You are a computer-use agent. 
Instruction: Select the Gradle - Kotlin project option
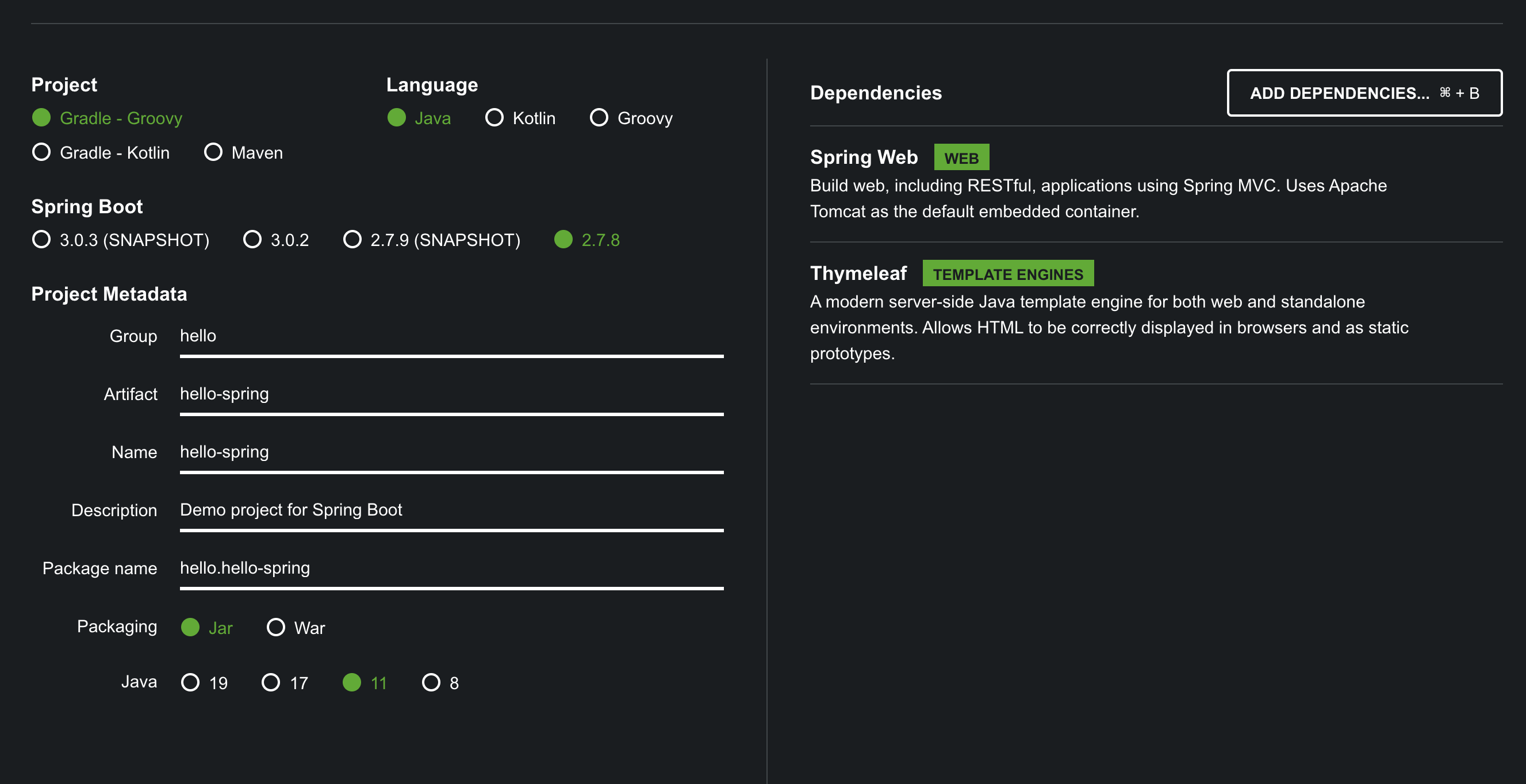101,152
